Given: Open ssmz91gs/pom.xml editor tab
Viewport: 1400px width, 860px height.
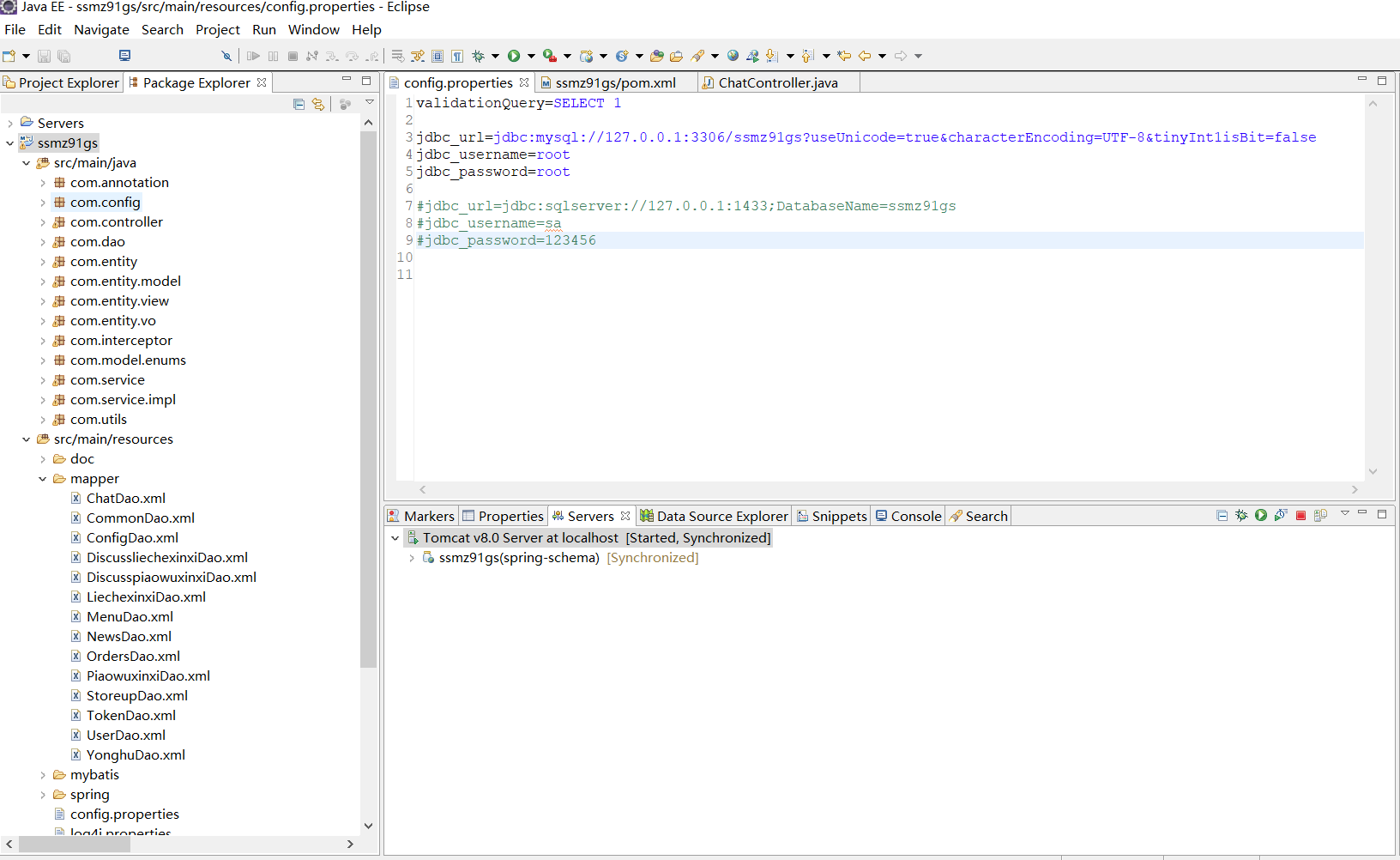Looking at the screenshot, I should [615, 82].
